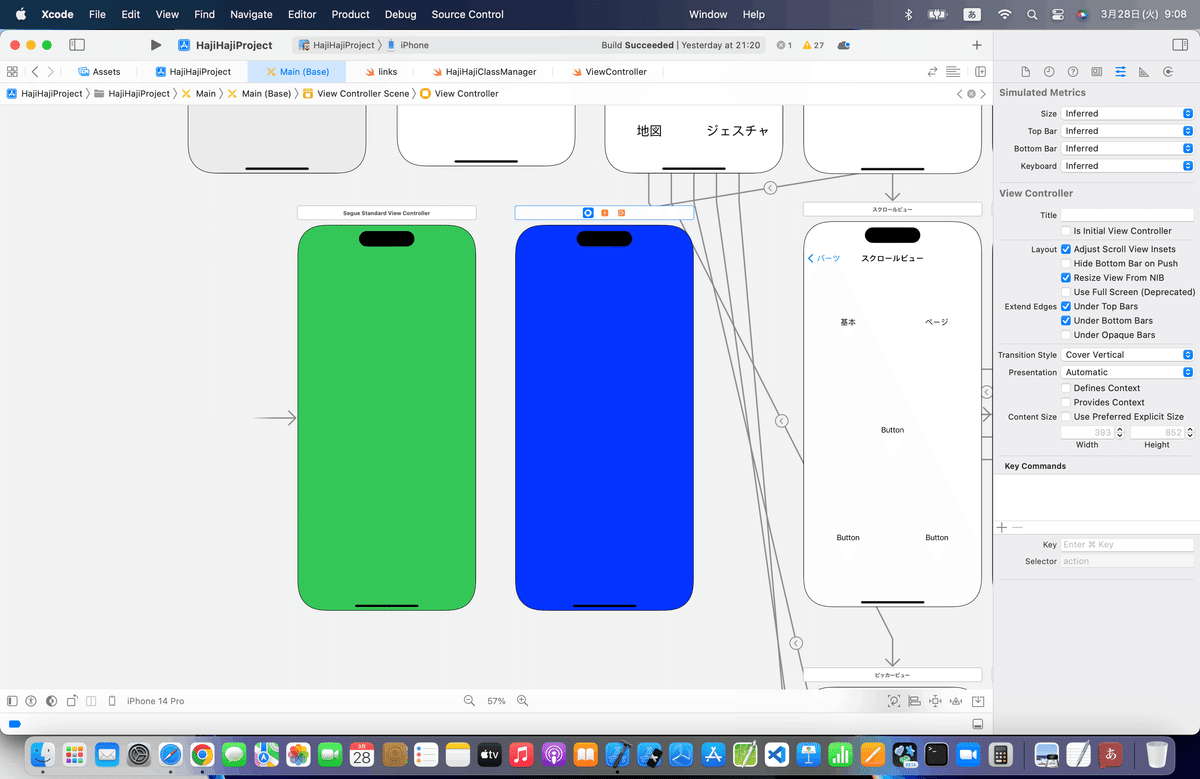1200x779 pixels.
Task: Open the related items grid menu
Action: point(12,72)
